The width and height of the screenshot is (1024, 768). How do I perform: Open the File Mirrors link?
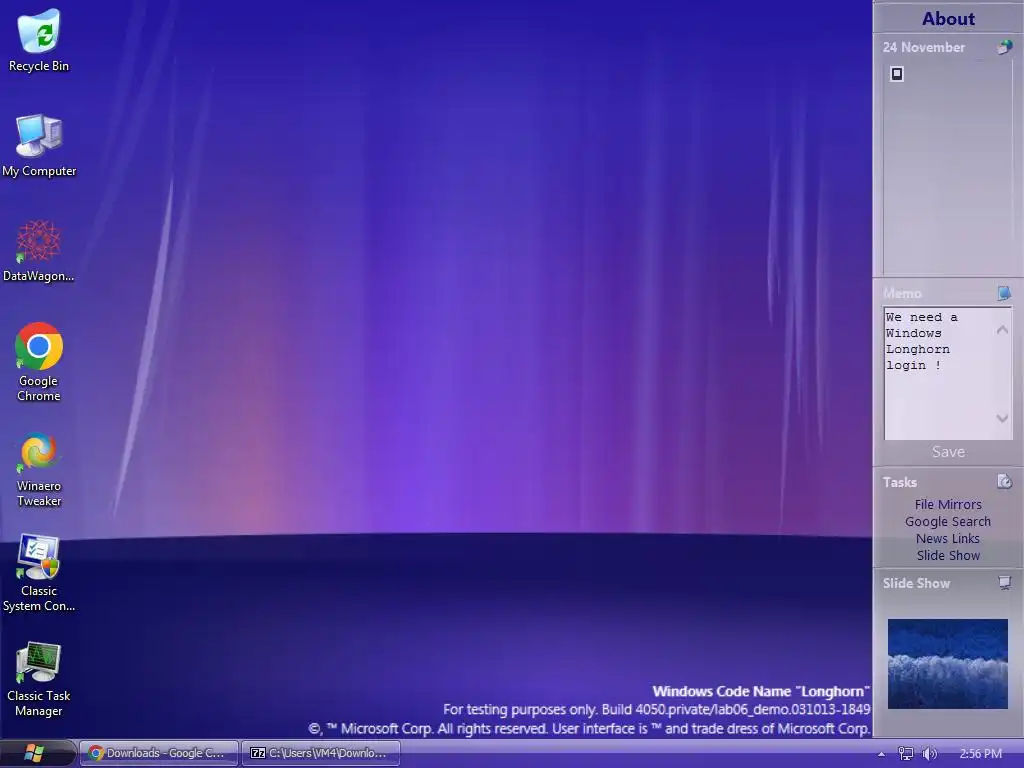pos(948,504)
